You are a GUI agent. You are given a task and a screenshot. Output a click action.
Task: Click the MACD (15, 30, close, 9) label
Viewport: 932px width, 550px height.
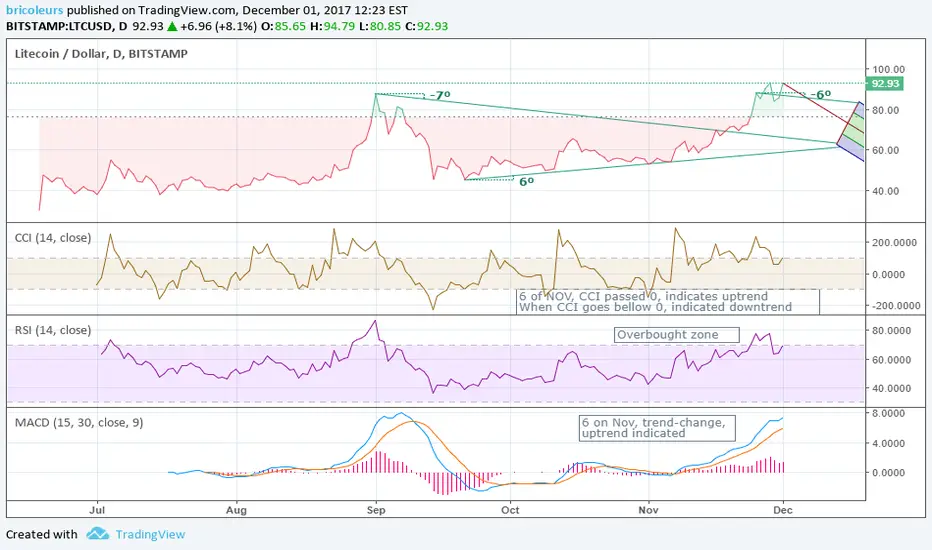click(x=79, y=423)
